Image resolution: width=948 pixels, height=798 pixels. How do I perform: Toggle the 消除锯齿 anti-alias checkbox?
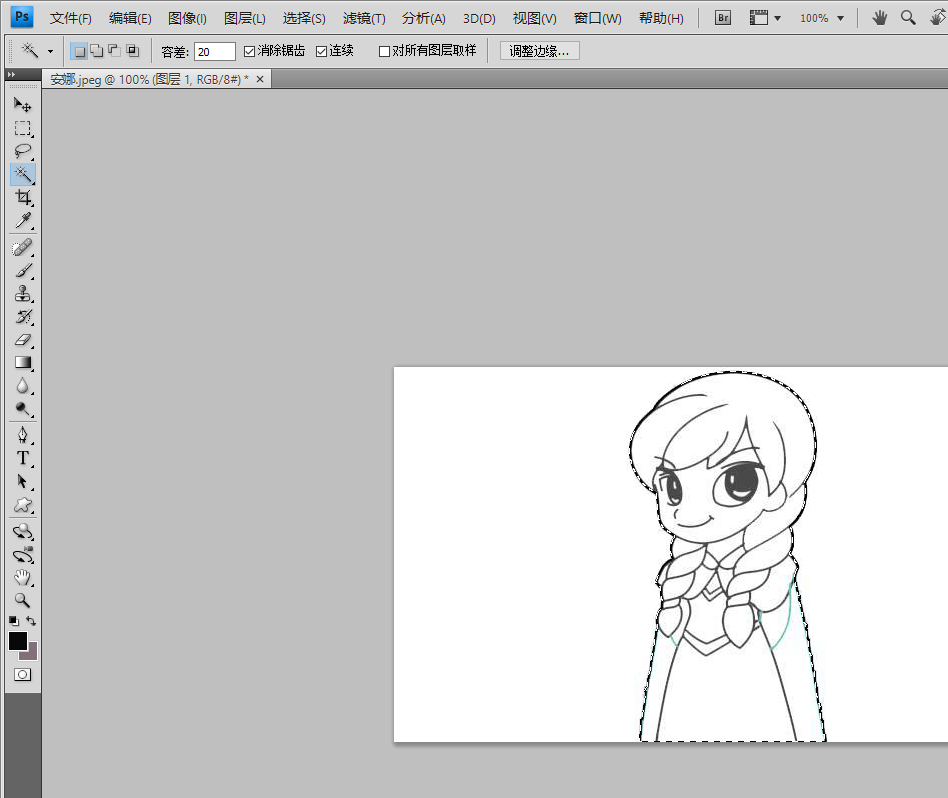coord(249,51)
